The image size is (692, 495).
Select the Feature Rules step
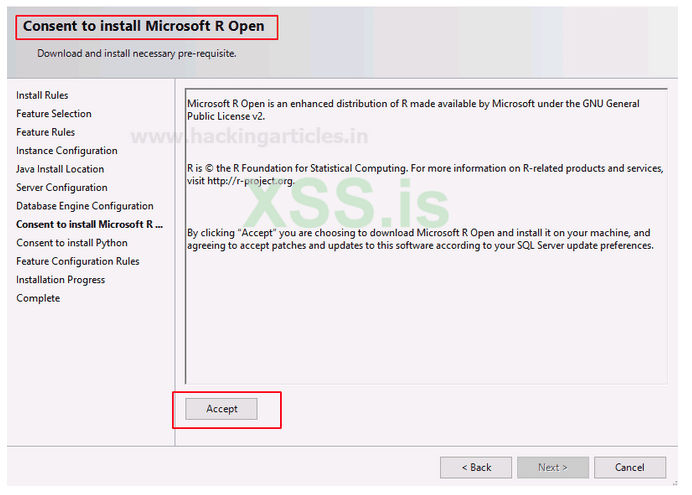45,132
